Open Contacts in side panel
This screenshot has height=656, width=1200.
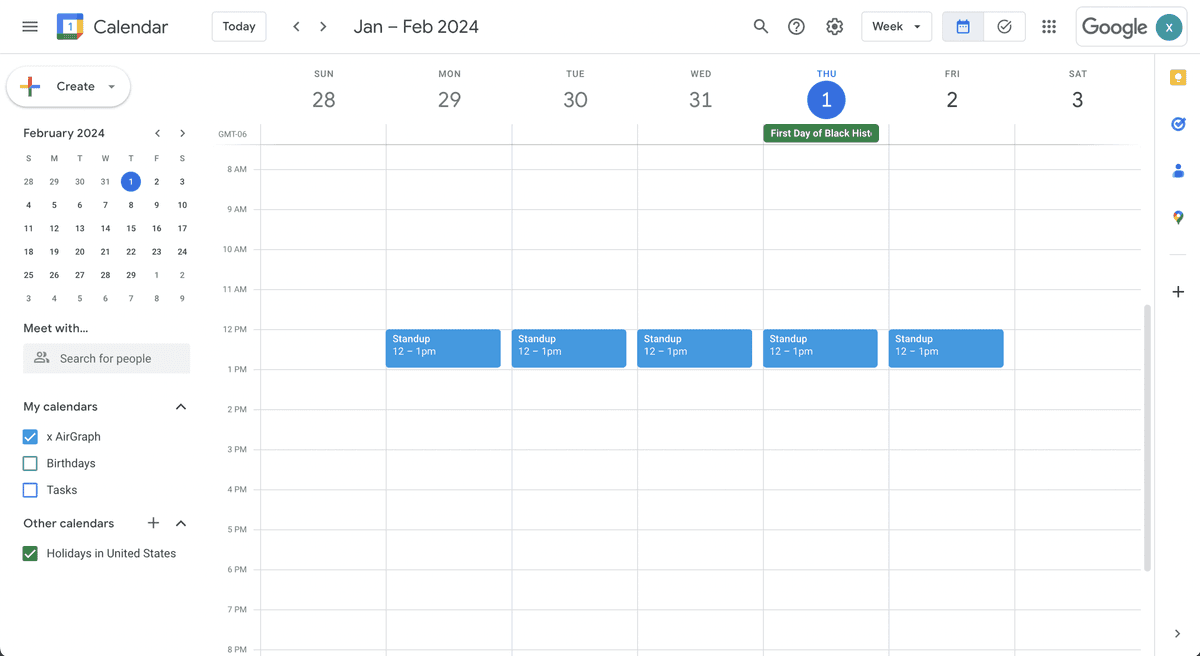pos(1178,171)
